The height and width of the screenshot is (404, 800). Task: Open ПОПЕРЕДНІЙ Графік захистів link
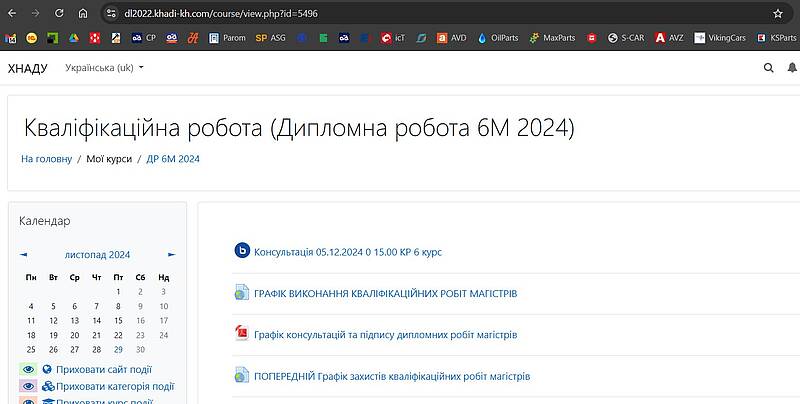[x=392, y=376]
